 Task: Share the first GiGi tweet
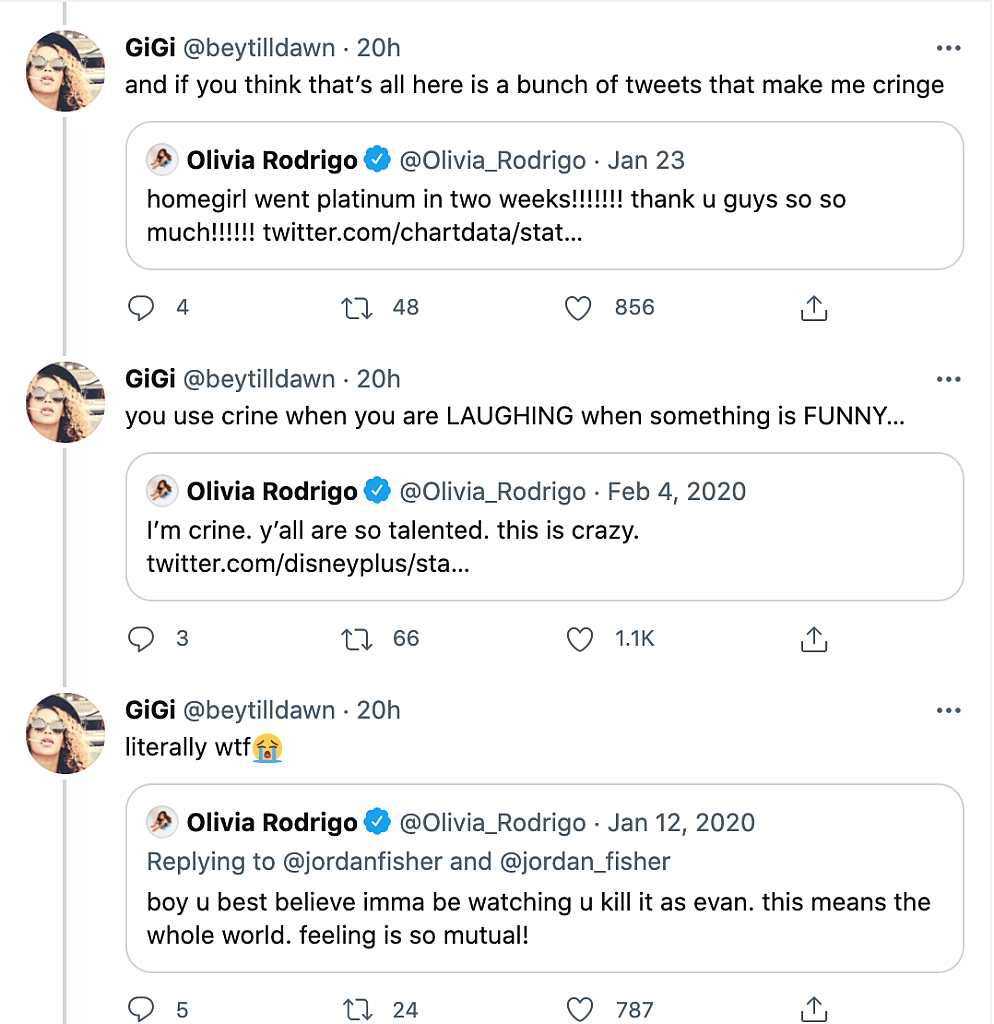point(814,308)
